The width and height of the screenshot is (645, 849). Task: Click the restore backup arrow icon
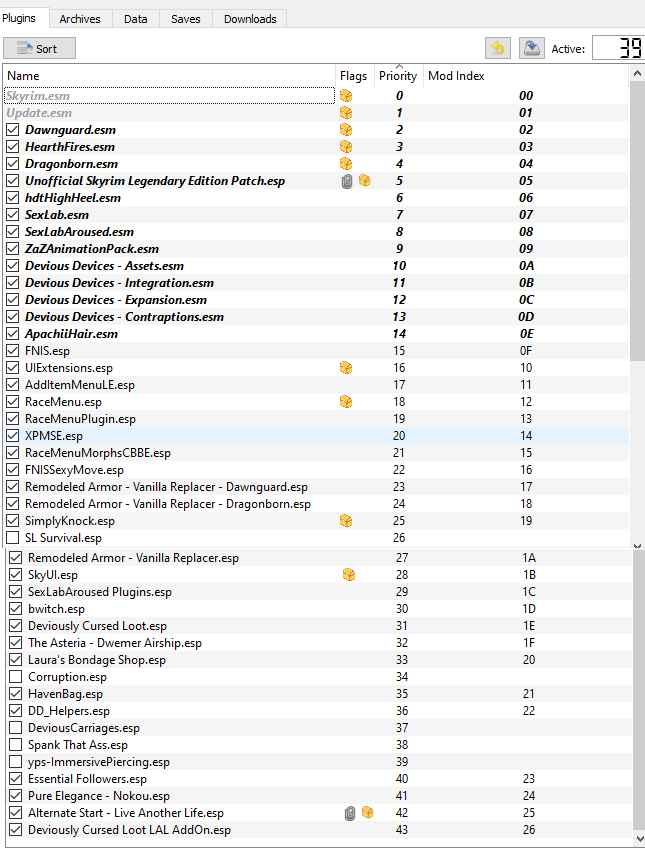click(x=498, y=48)
